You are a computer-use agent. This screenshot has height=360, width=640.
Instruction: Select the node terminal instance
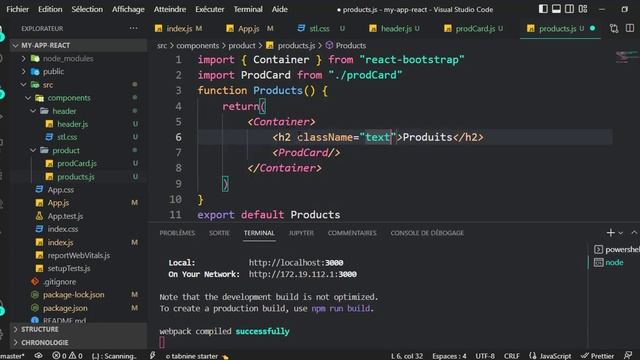[x=609, y=262]
